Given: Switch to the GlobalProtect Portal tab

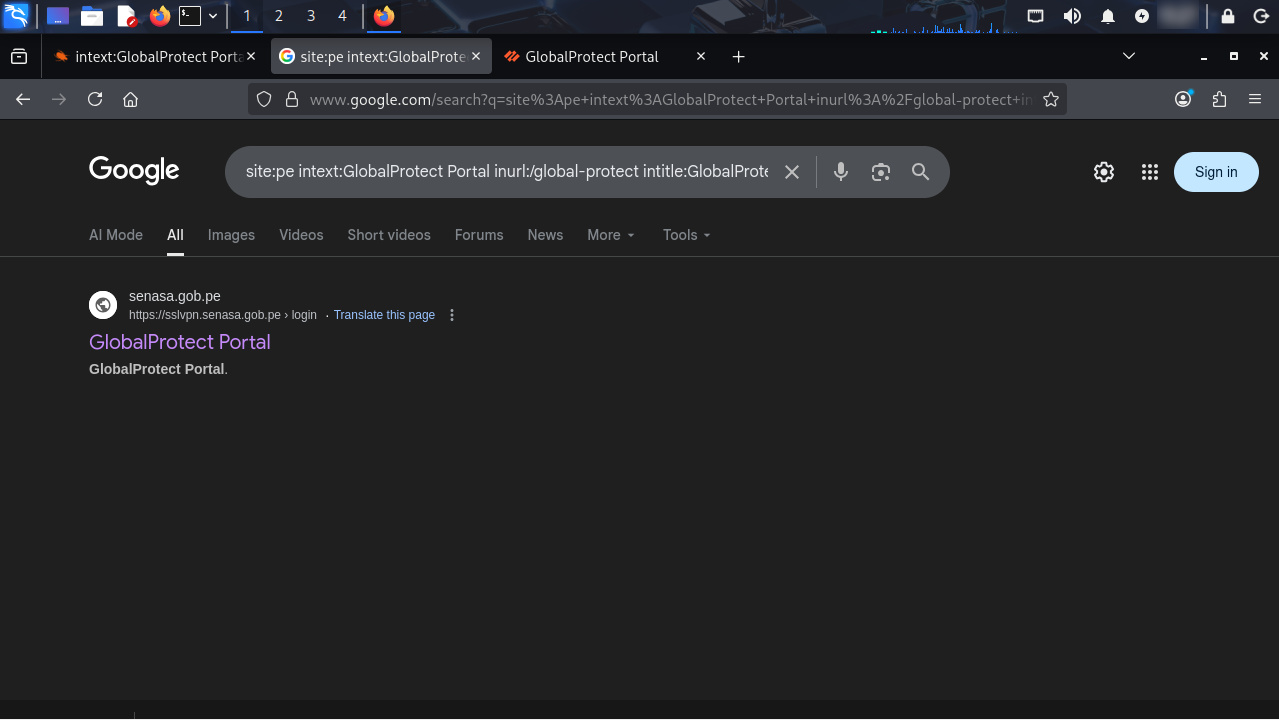Looking at the screenshot, I should click(591, 57).
